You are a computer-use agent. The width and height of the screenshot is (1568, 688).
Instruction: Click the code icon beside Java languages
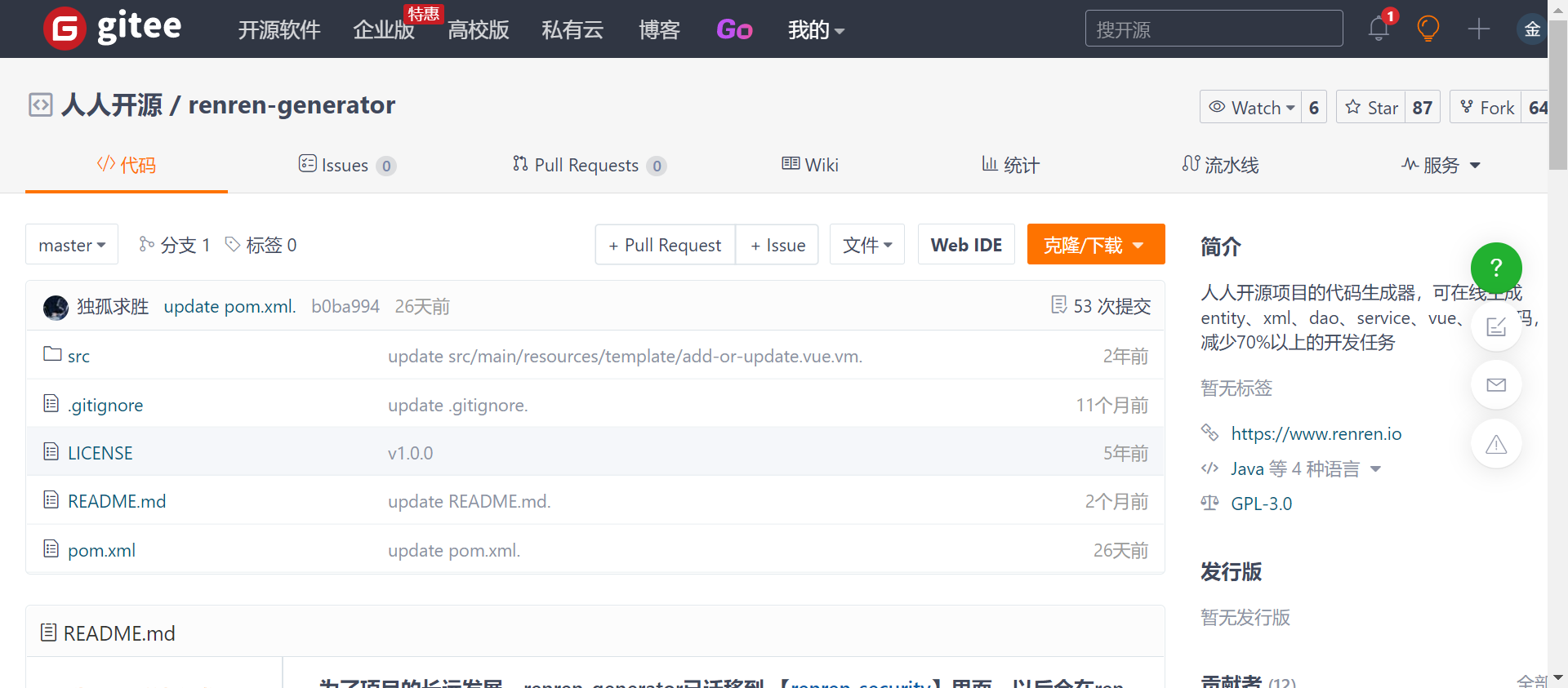[x=1209, y=468]
